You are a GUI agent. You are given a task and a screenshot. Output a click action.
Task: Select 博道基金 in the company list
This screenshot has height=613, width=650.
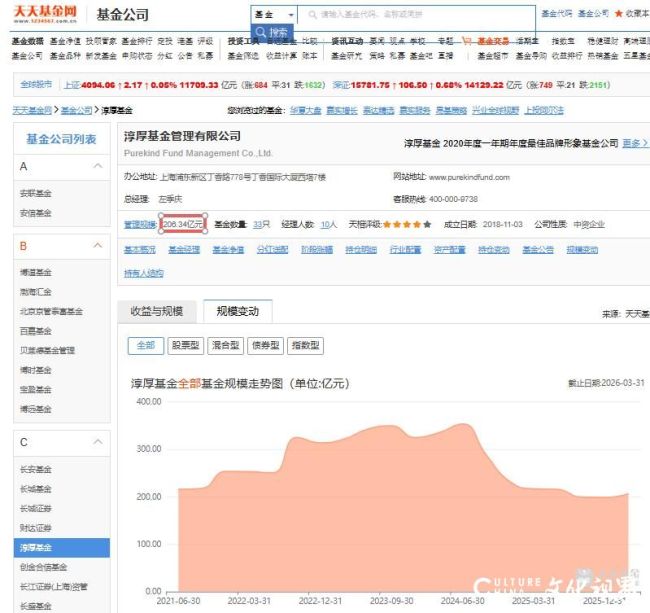36,272
